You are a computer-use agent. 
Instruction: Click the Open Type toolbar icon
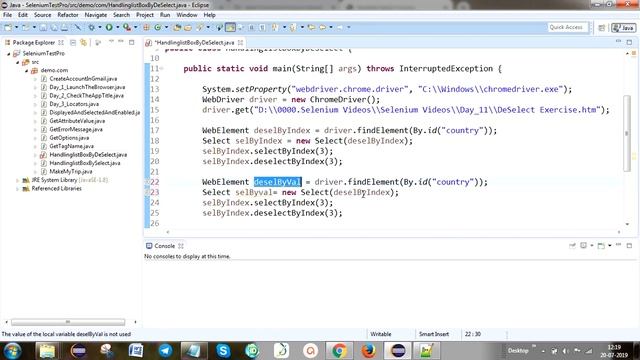[177, 27]
